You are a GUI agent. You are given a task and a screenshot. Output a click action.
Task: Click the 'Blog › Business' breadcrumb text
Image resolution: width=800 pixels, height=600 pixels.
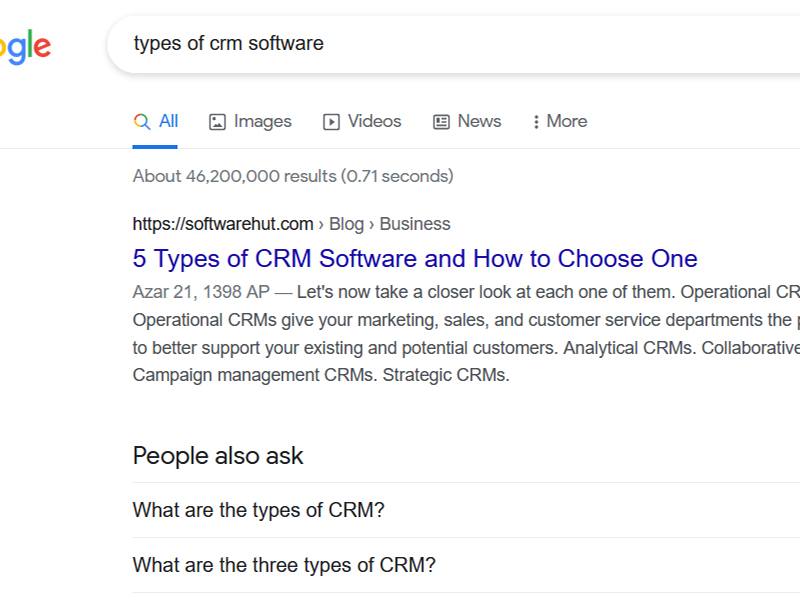point(390,224)
